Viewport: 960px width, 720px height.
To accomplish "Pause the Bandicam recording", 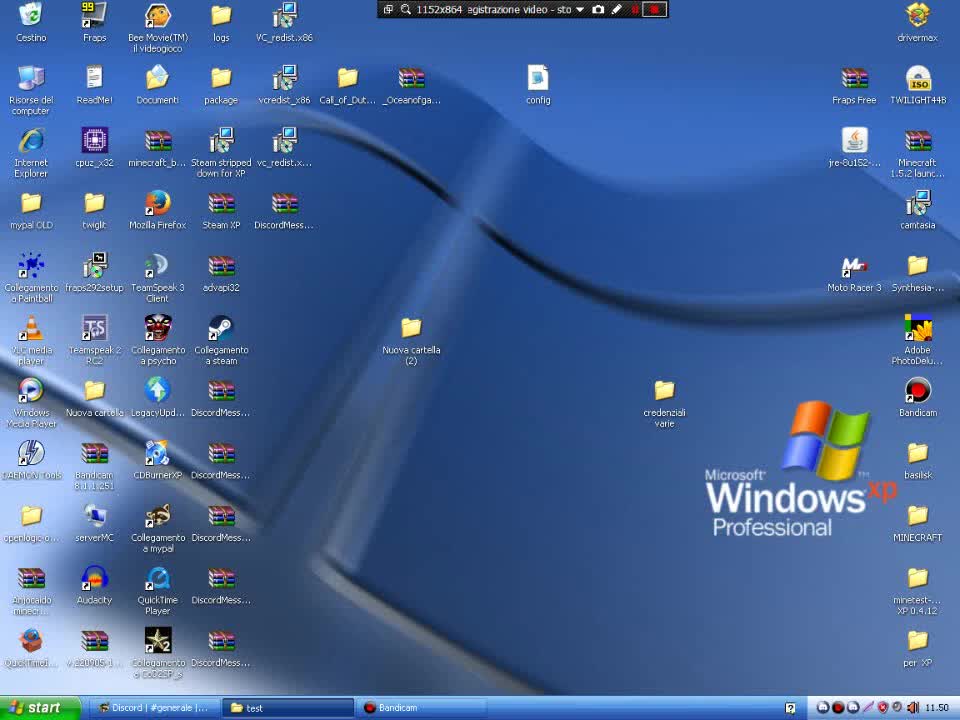I will point(636,9).
